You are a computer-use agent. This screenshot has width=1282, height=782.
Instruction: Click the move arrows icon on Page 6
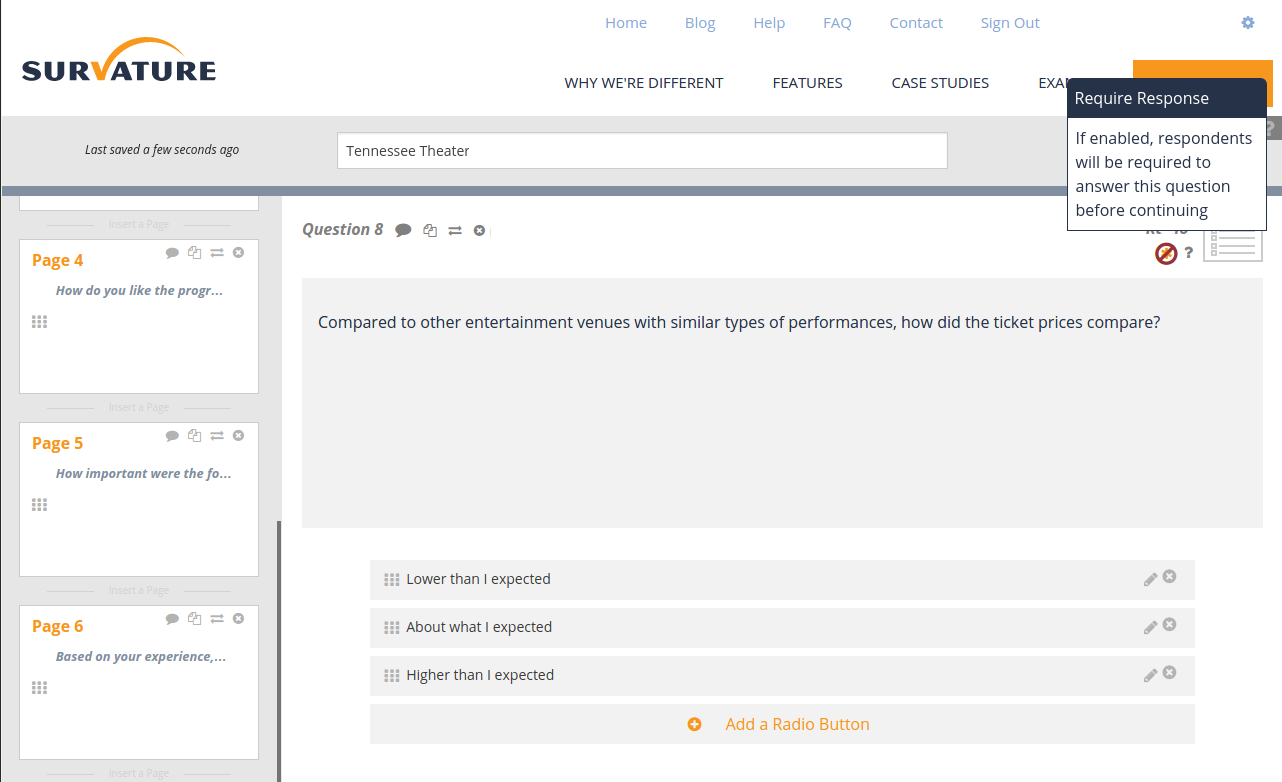click(x=217, y=619)
